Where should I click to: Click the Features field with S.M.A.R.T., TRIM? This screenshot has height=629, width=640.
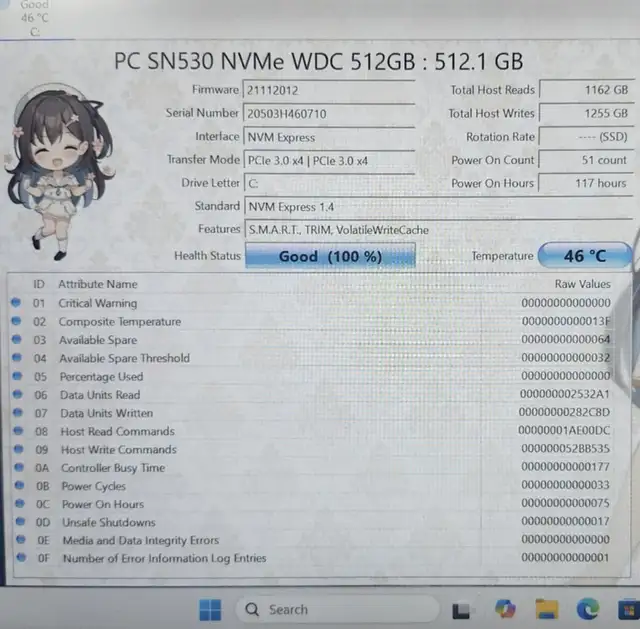coord(439,230)
